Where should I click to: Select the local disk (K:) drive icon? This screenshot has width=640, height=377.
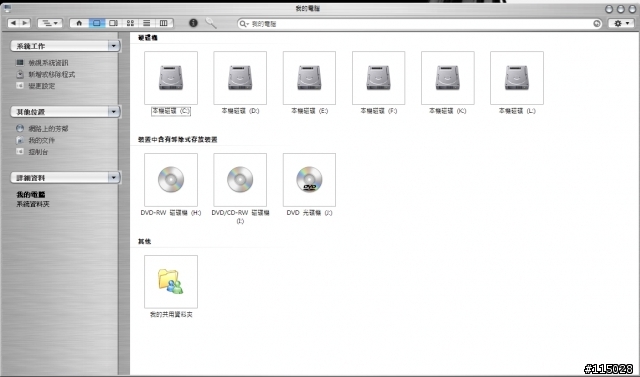448,78
